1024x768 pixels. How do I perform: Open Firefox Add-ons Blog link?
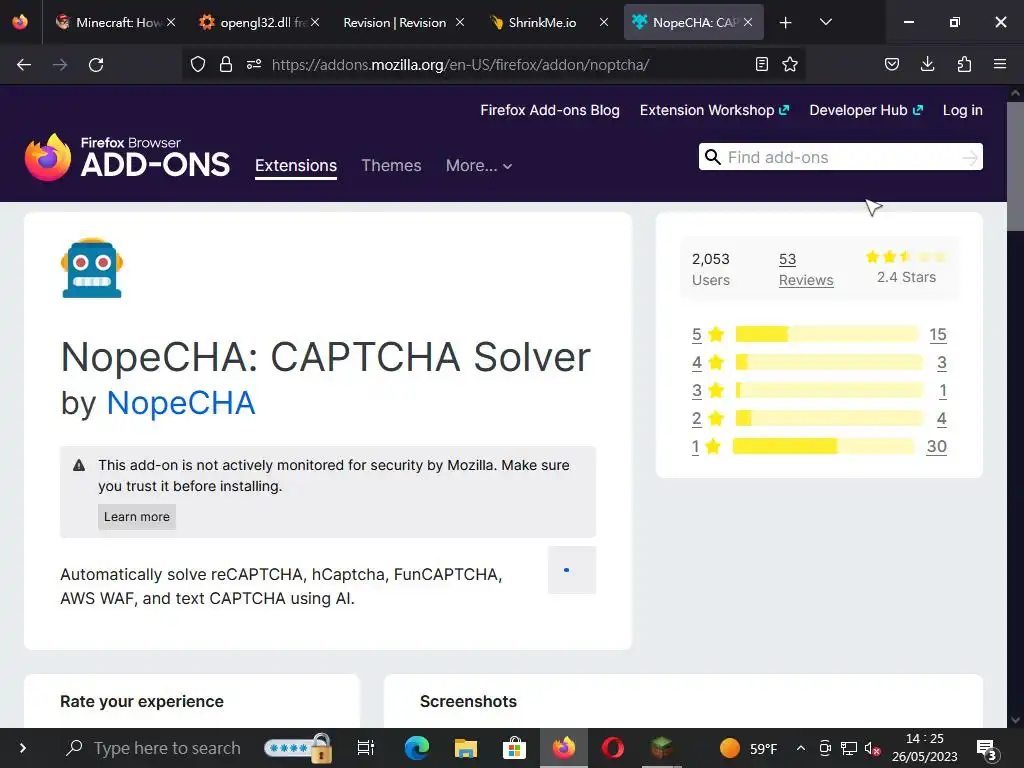click(550, 110)
